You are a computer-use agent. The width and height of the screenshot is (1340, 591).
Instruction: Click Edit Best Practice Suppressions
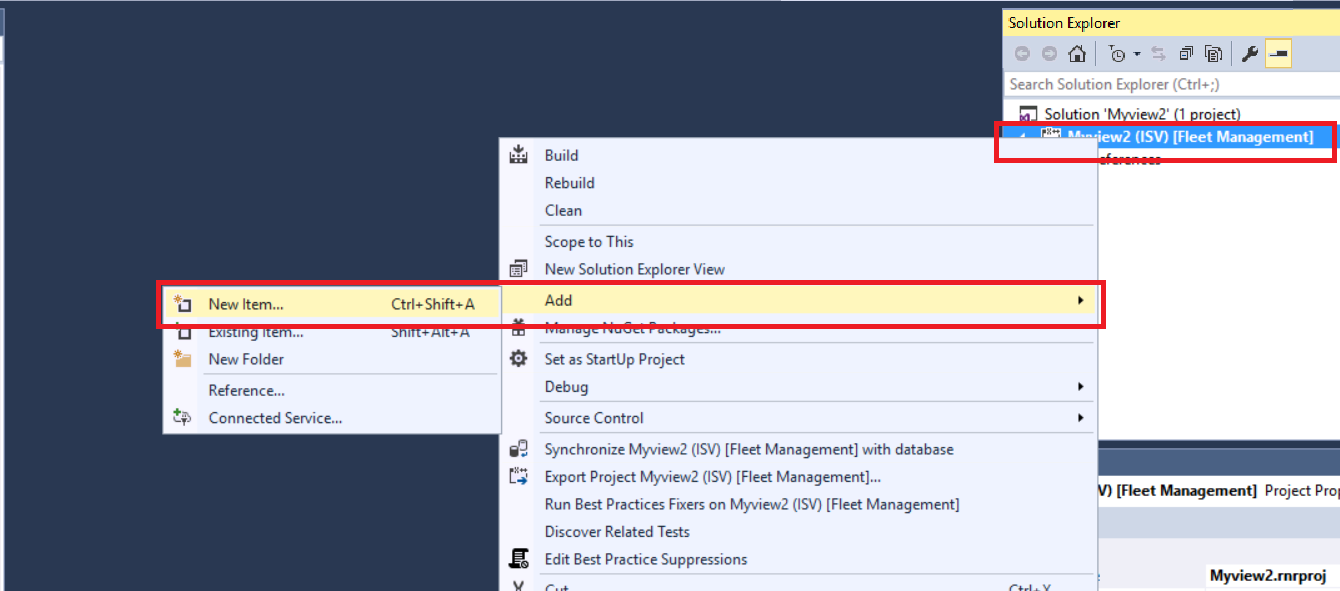pyautogui.click(x=645, y=559)
